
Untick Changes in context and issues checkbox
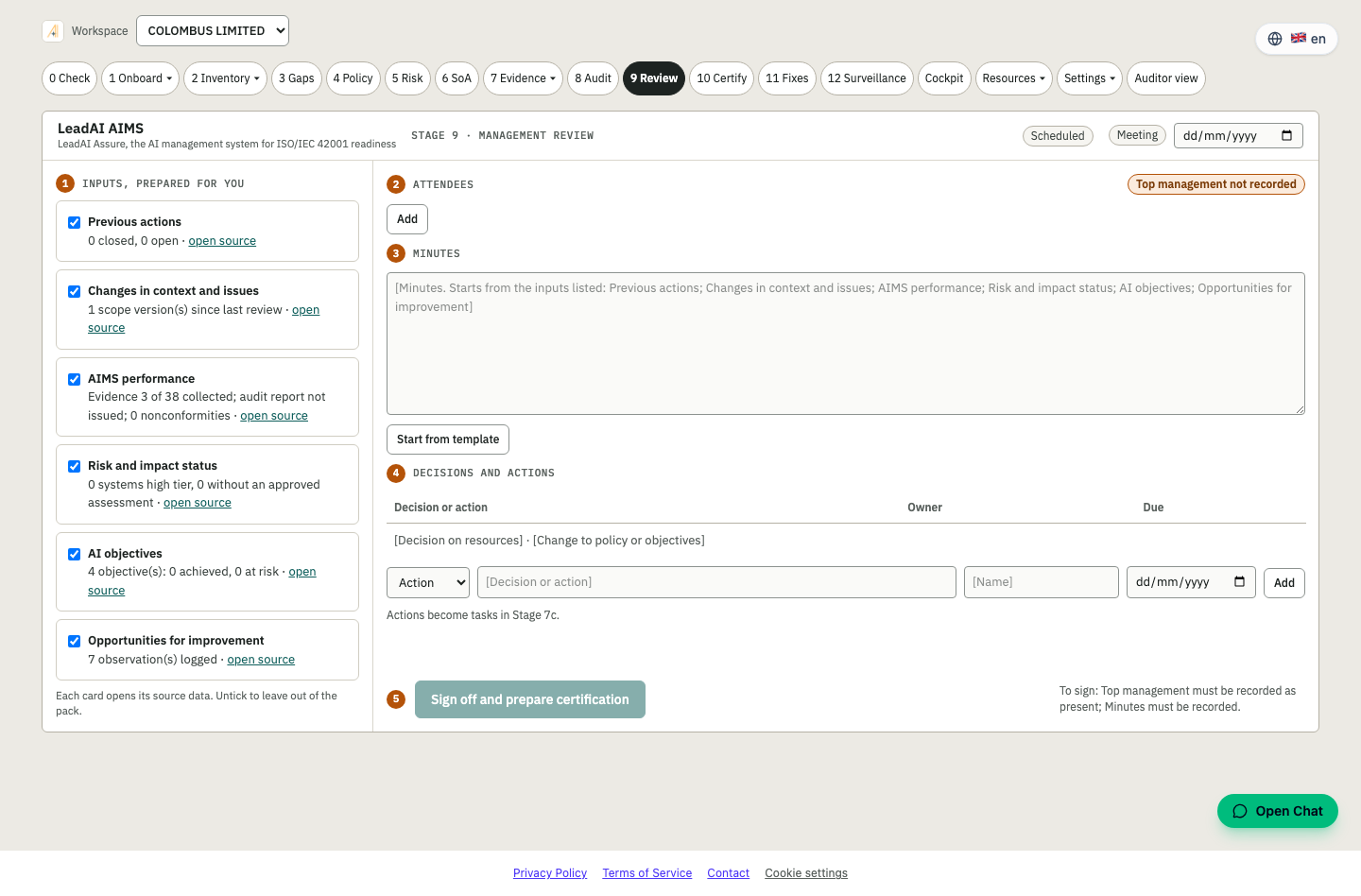(74, 291)
